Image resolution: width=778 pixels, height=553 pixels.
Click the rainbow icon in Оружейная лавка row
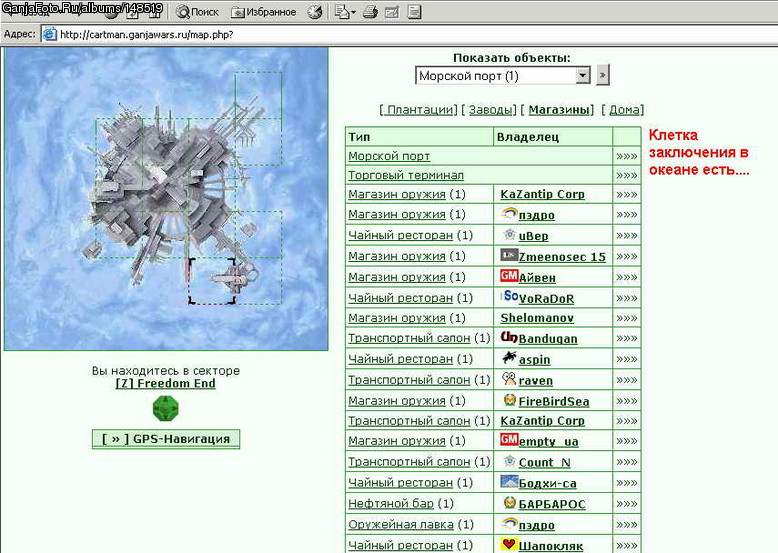coord(509,523)
